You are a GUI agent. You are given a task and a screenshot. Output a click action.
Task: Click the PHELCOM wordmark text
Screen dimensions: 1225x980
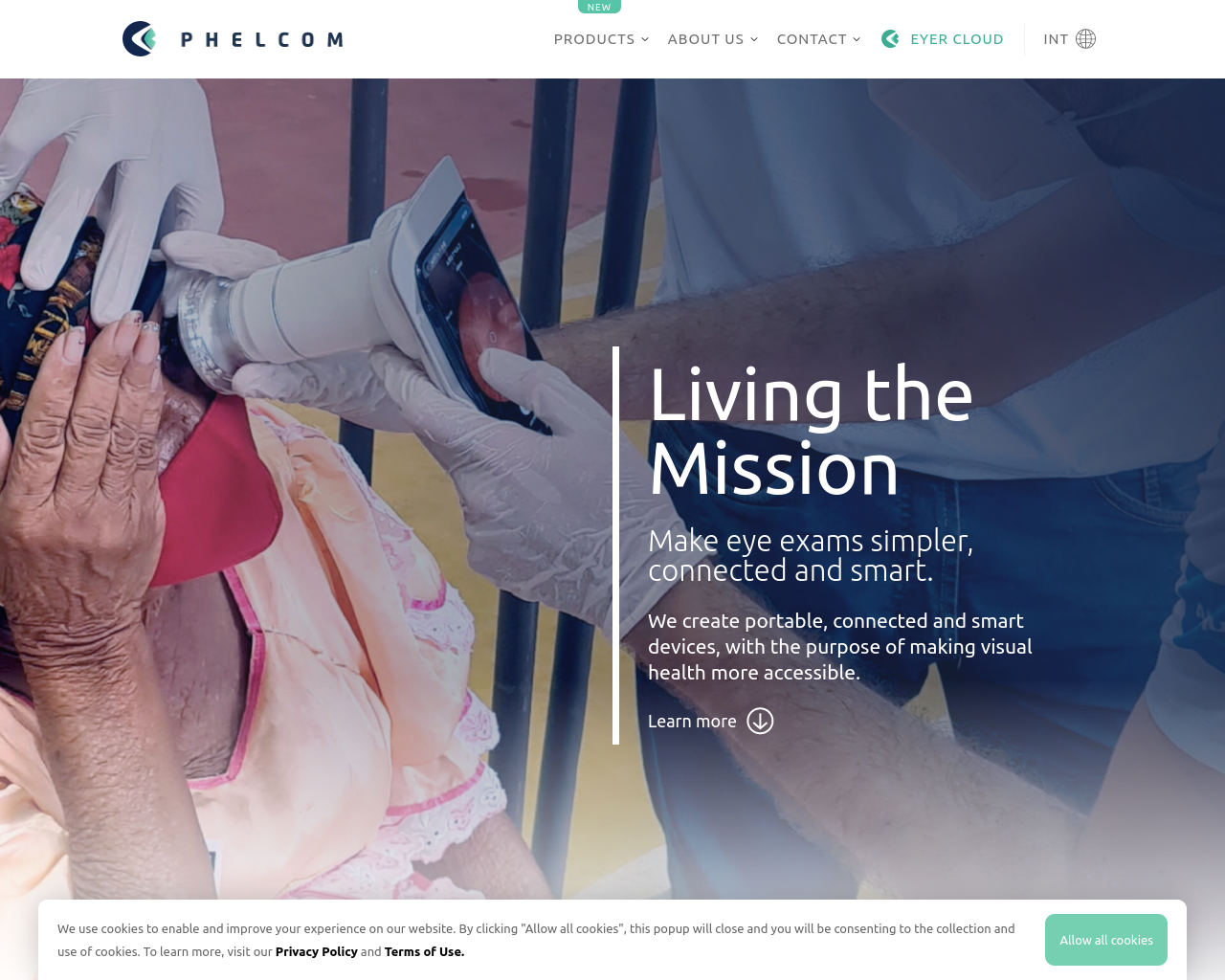pyautogui.click(x=261, y=39)
